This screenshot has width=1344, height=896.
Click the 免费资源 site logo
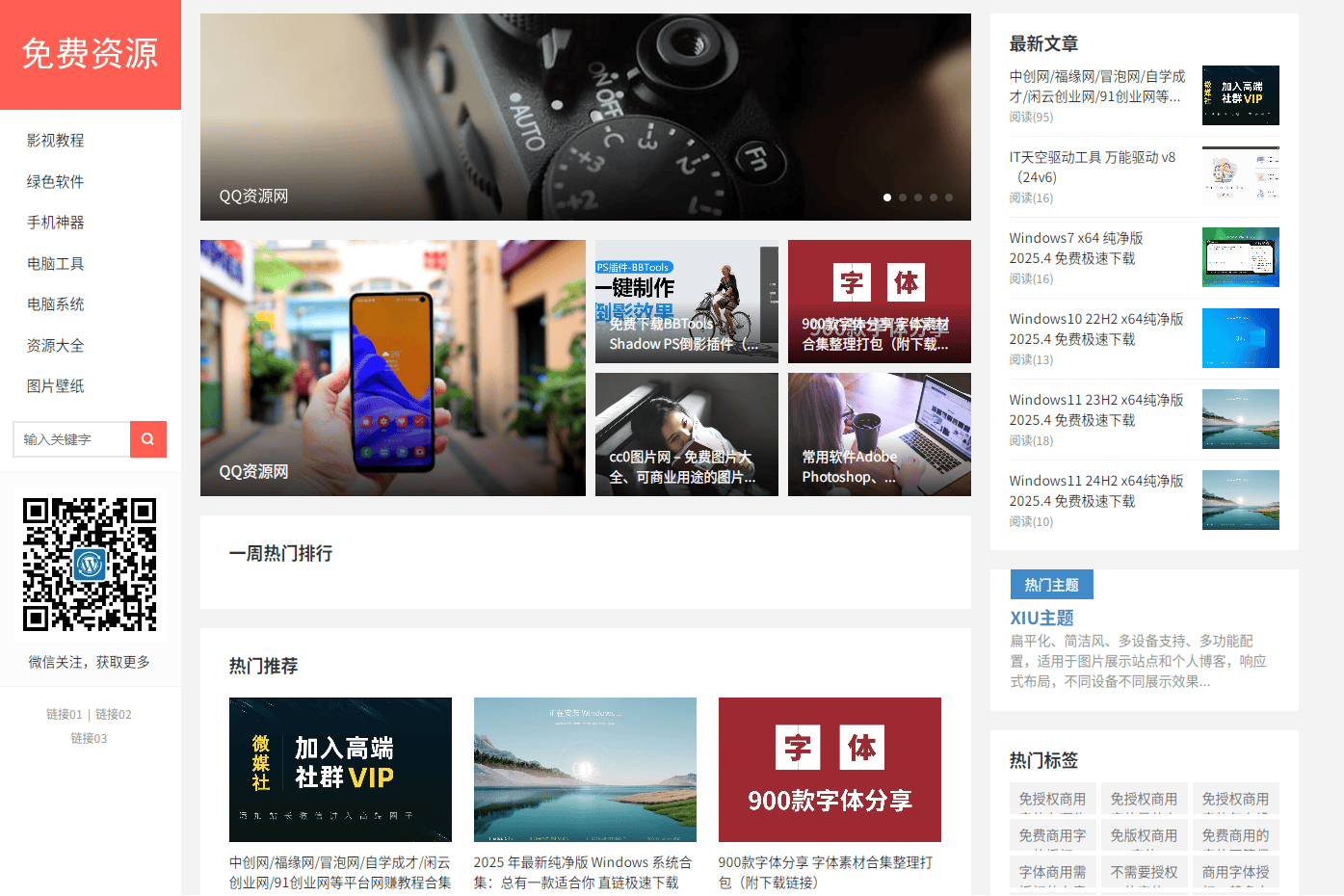pos(91,54)
